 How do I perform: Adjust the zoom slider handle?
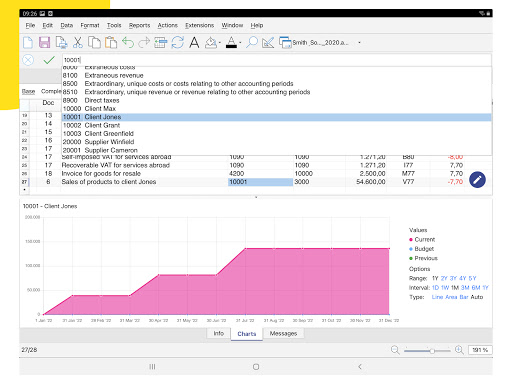click(x=432, y=351)
